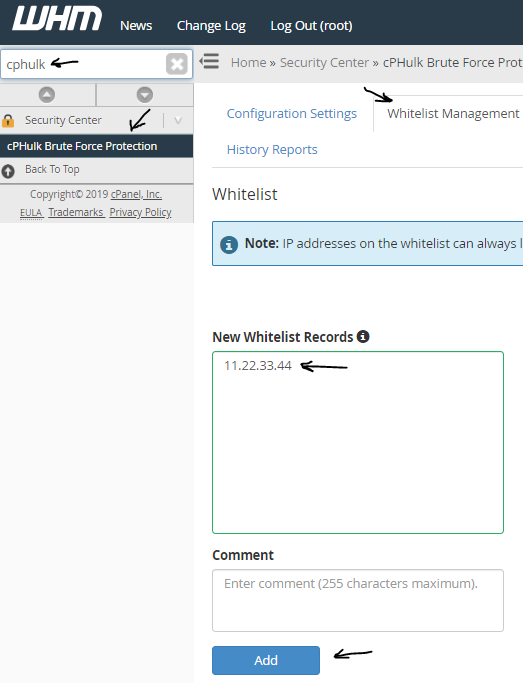Image resolution: width=523 pixels, height=683 pixels.
Task: Click the info icon in the Note box
Action: 229,244
